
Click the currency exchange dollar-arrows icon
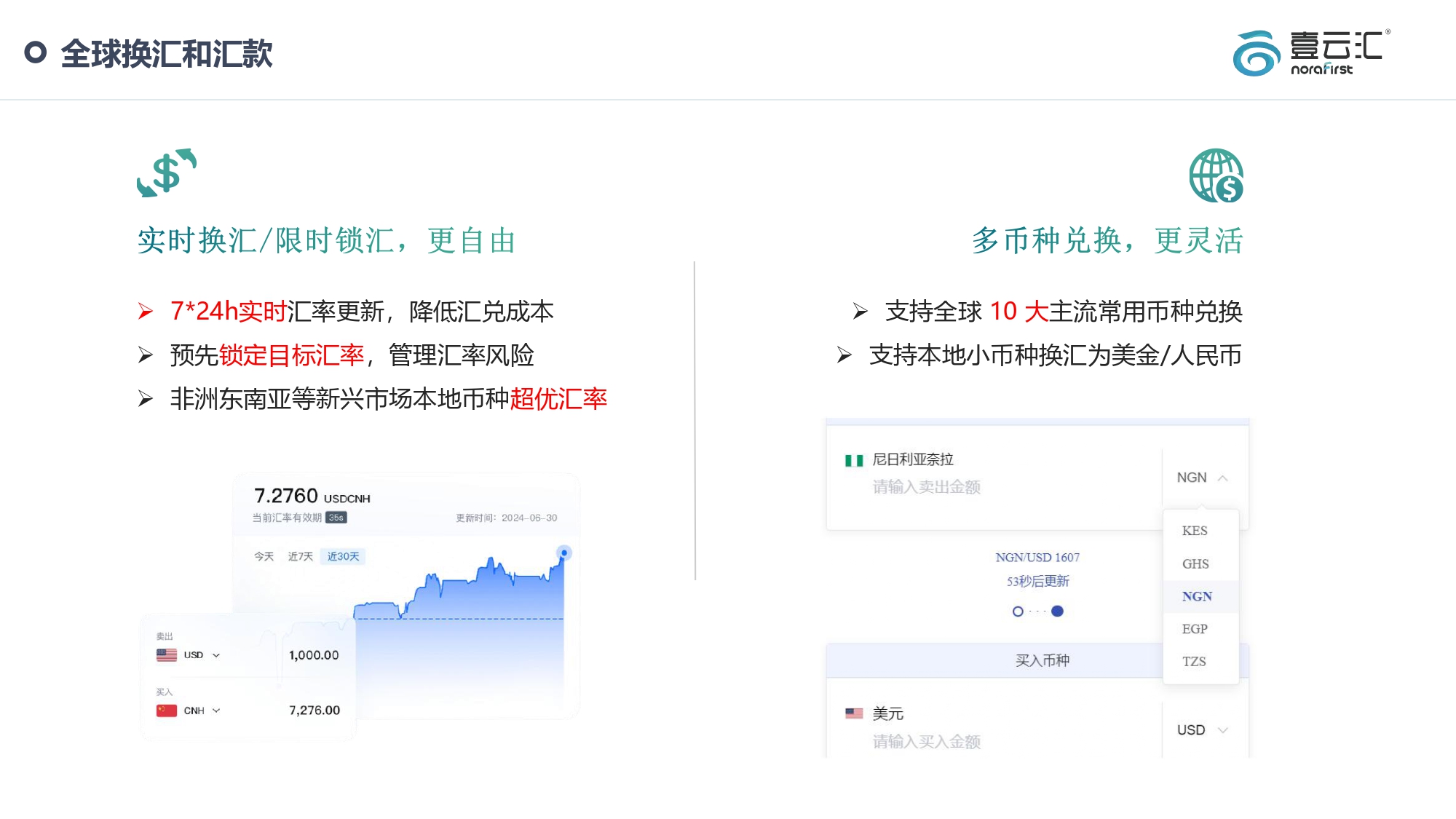click(166, 173)
